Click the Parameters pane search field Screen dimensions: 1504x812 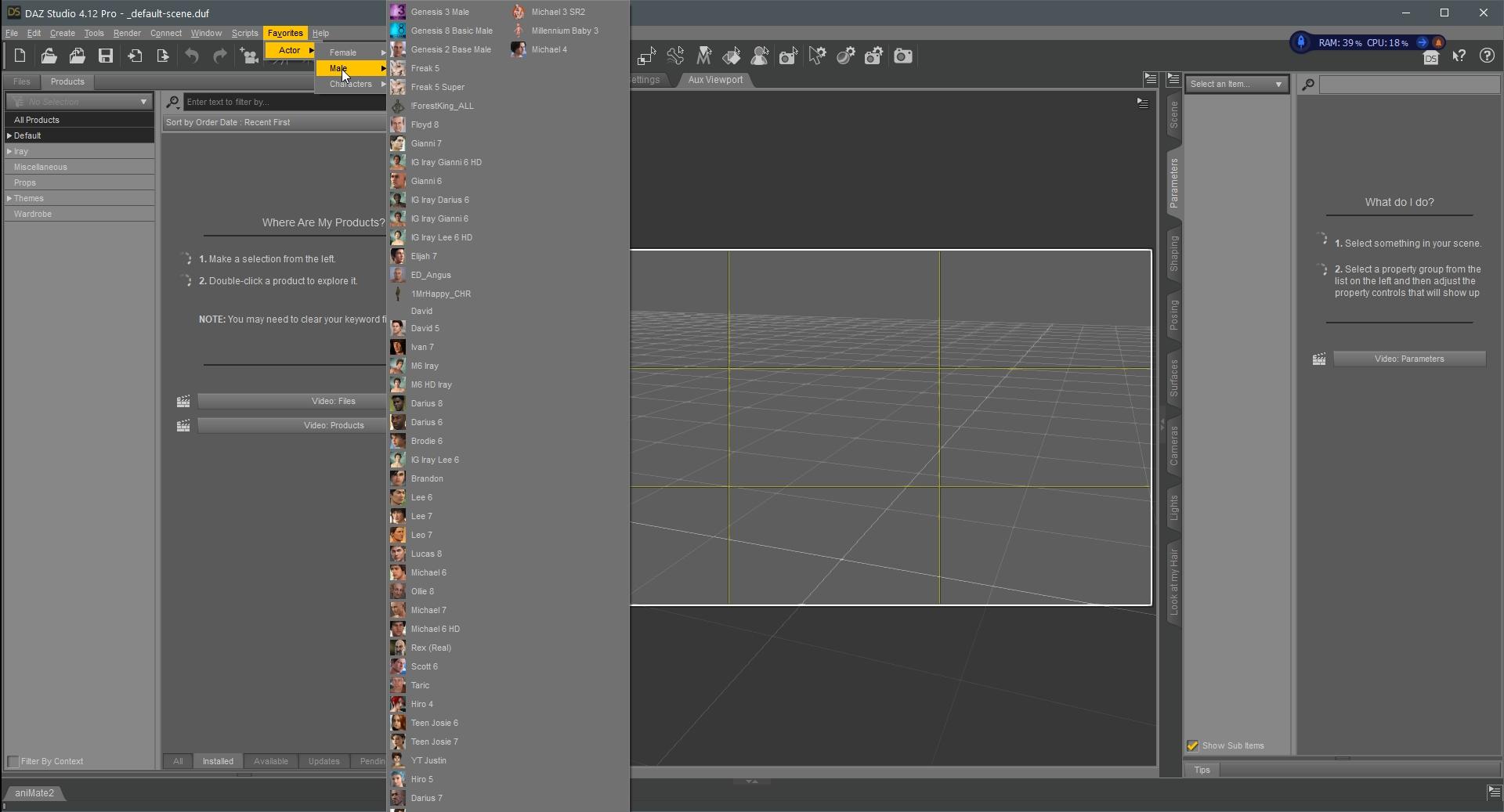coord(1409,85)
